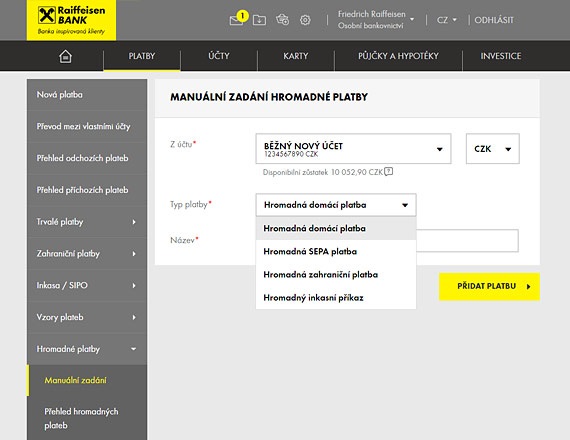This screenshot has height=440, width=570.
Task: Close the Typ platby dropdown field
Action: pos(336,205)
